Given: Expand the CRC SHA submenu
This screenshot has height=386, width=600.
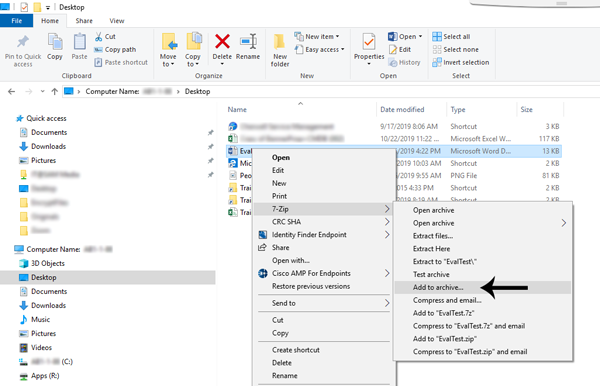Looking at the screenshot, I should pyautogui.click(x=387, y=222).
